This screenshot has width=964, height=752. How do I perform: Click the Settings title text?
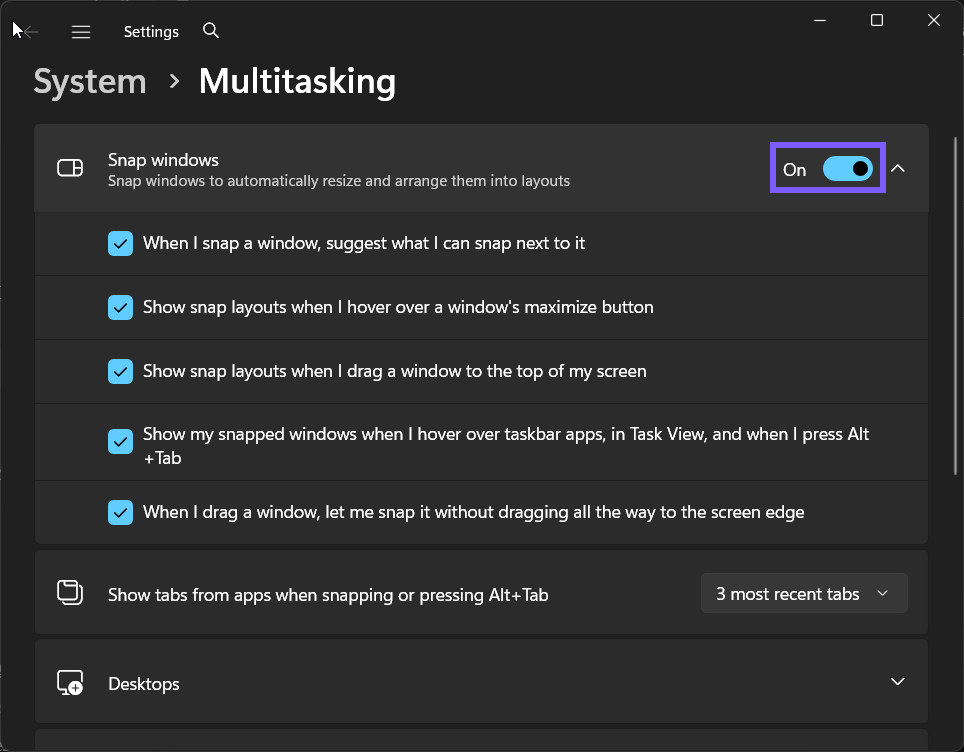click(151, 31)
